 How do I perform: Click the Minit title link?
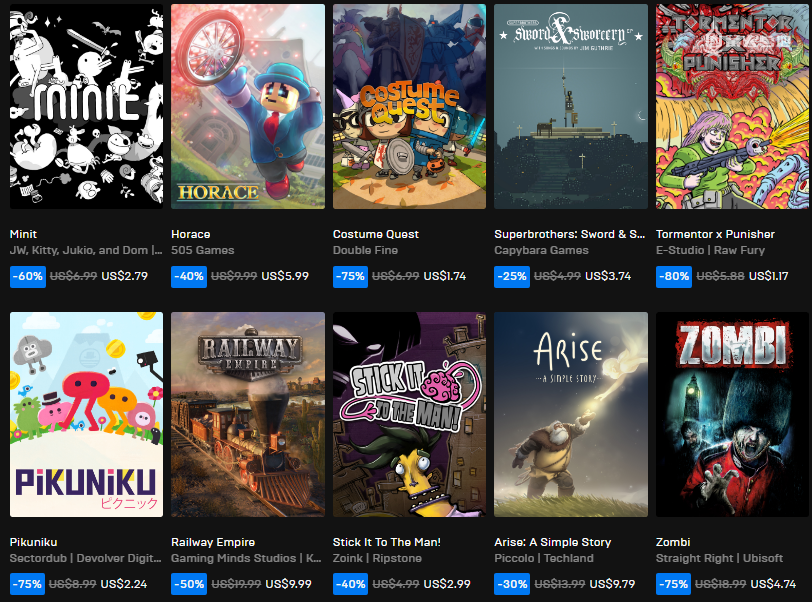click(23, 234)
